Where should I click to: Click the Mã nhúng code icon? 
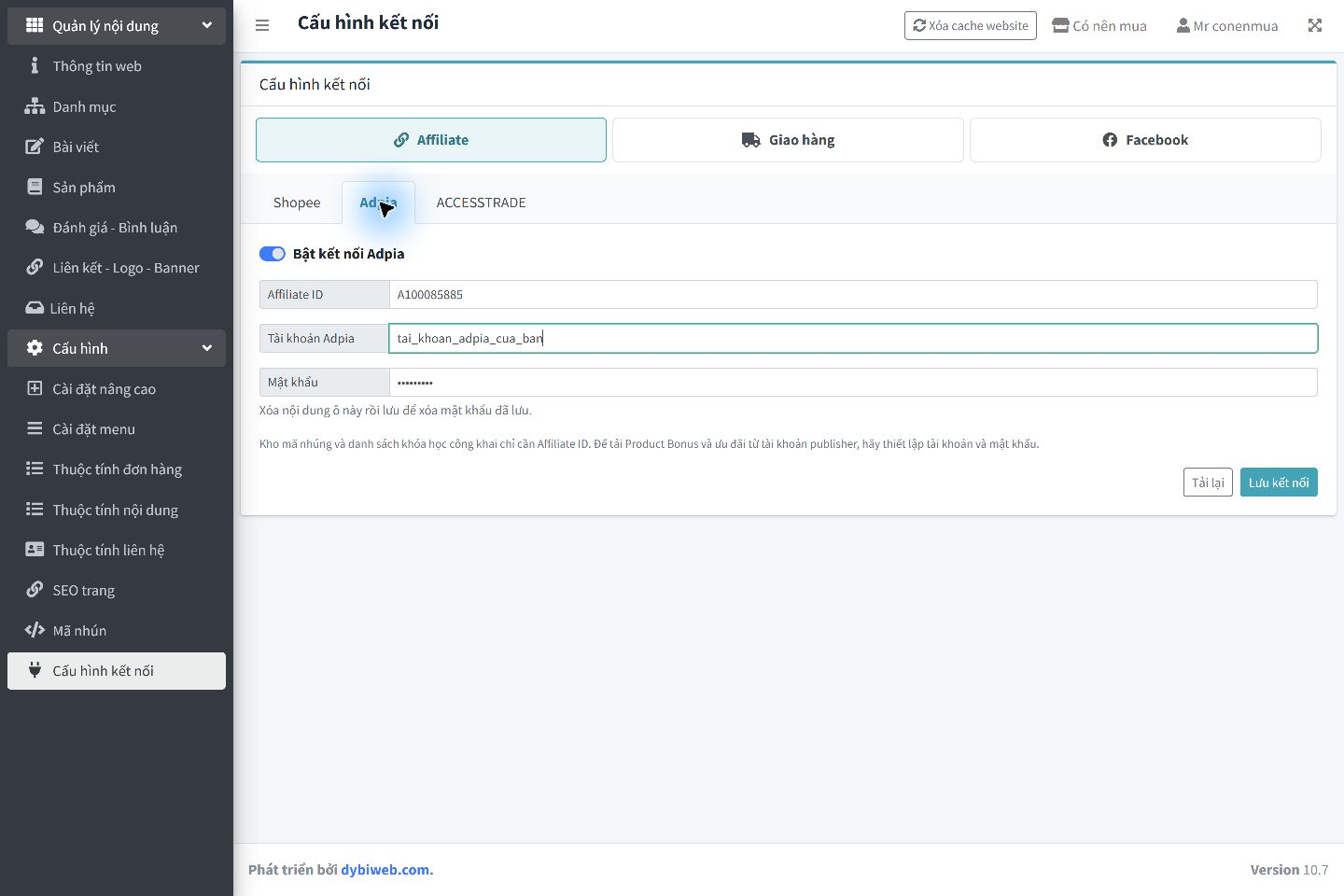tap(35, 630)
